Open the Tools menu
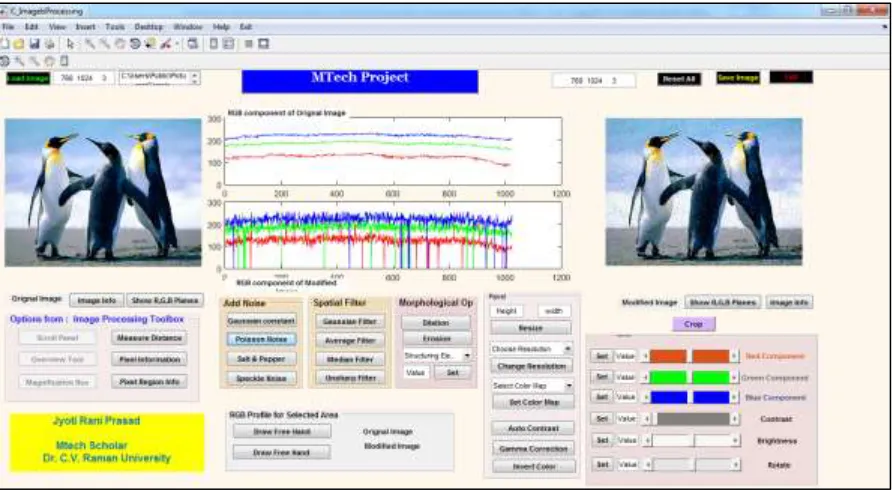This screenshot has width=892, height=490. 115,27
